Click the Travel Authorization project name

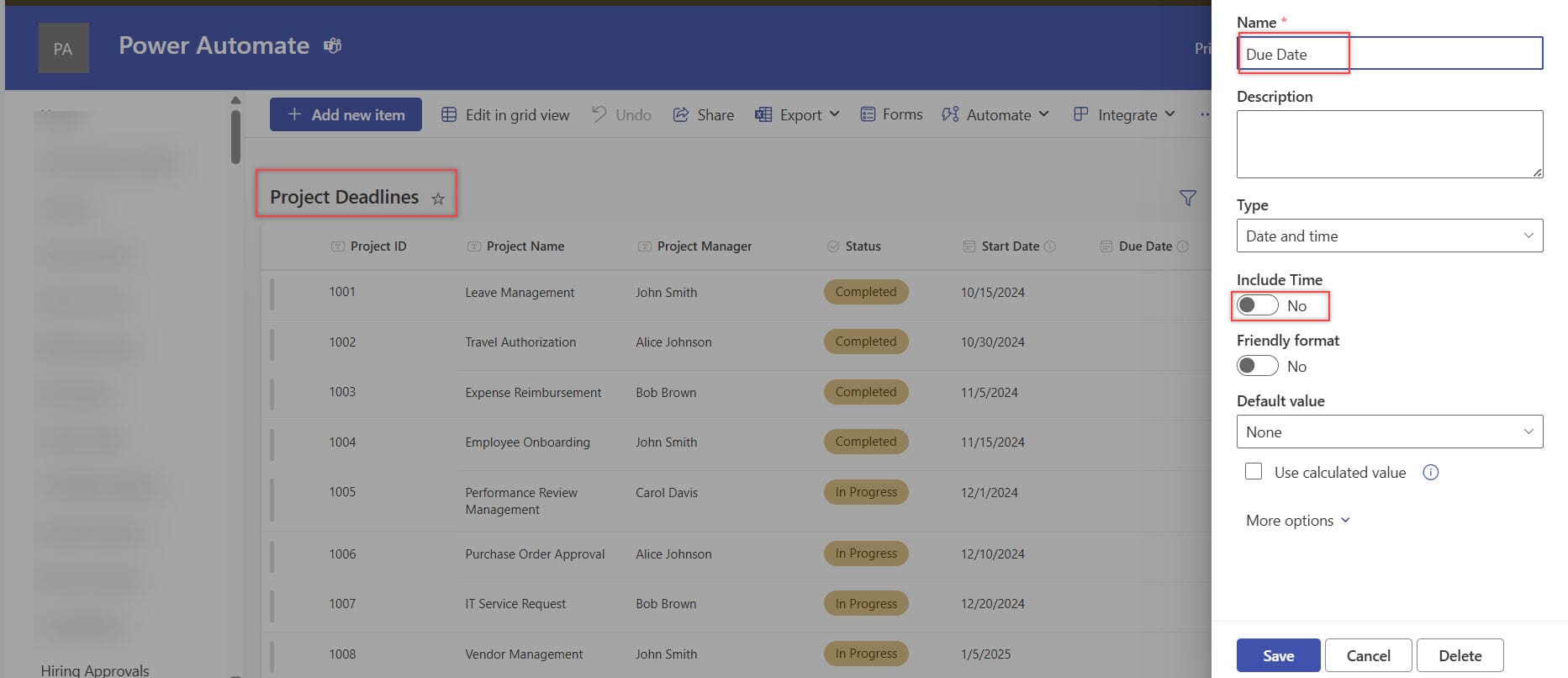(520, 342)
